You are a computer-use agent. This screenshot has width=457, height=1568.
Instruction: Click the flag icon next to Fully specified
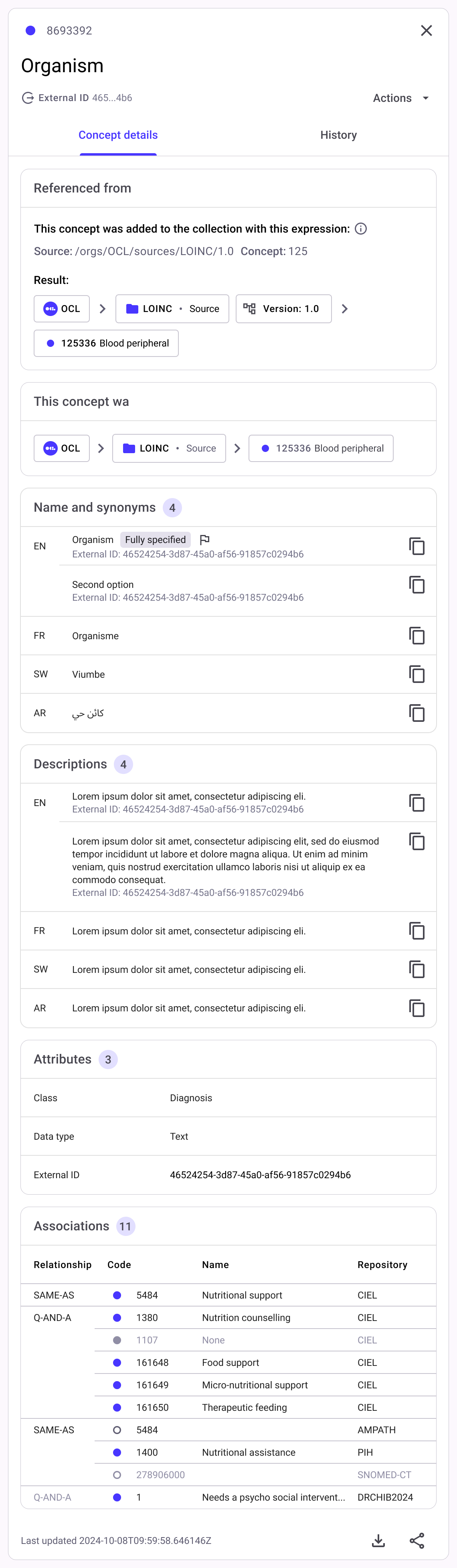coord(205,539)
